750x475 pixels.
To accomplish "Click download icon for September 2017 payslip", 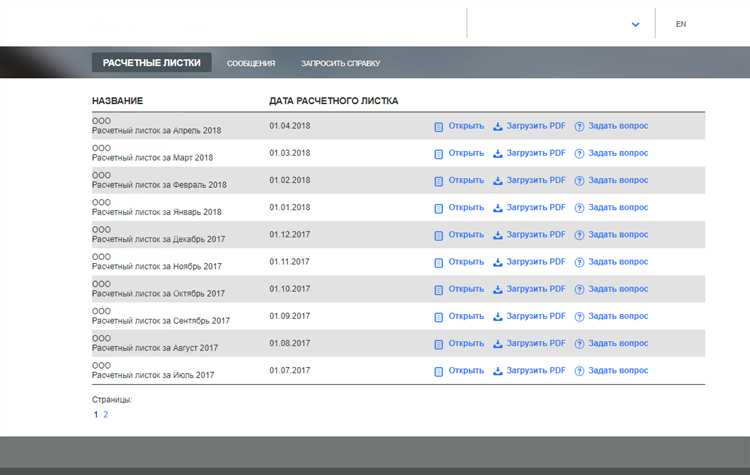I will tap(497, 316).
